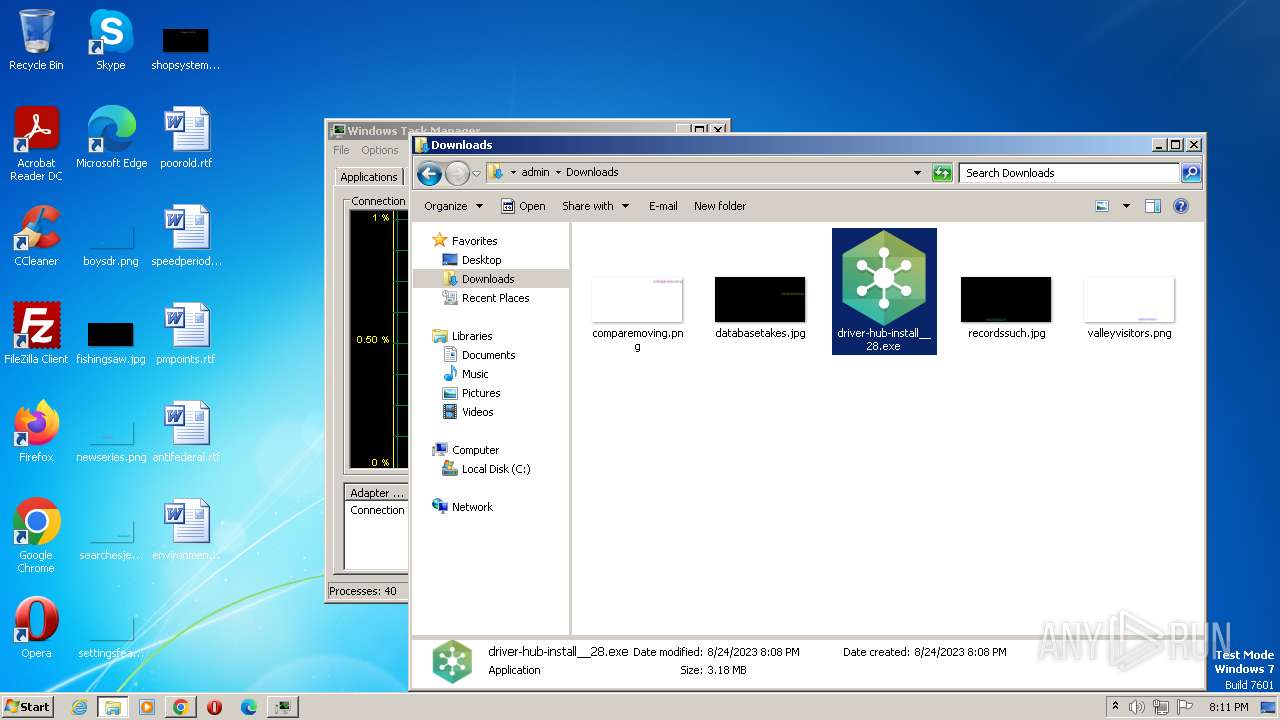This screenshot has width=1280, height=720.
Task: Select Downloads under Favorites
Action: [x=488, y=279]
